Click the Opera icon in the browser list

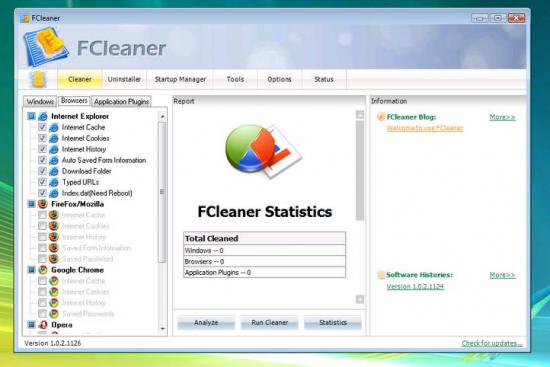click(x=43, y=325)
